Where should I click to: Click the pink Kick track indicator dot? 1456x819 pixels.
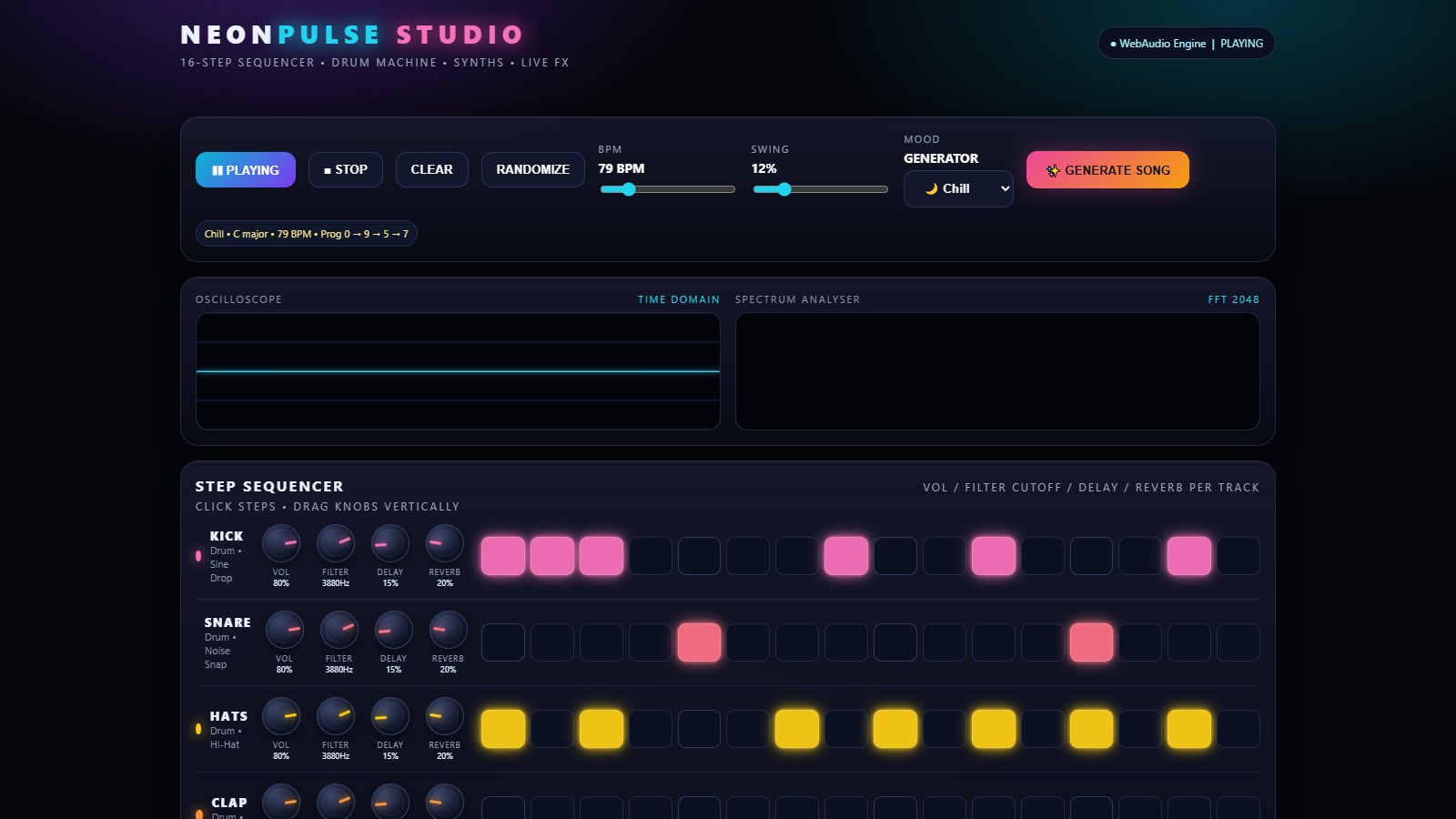pyautogui.click(x=198, y=556)
